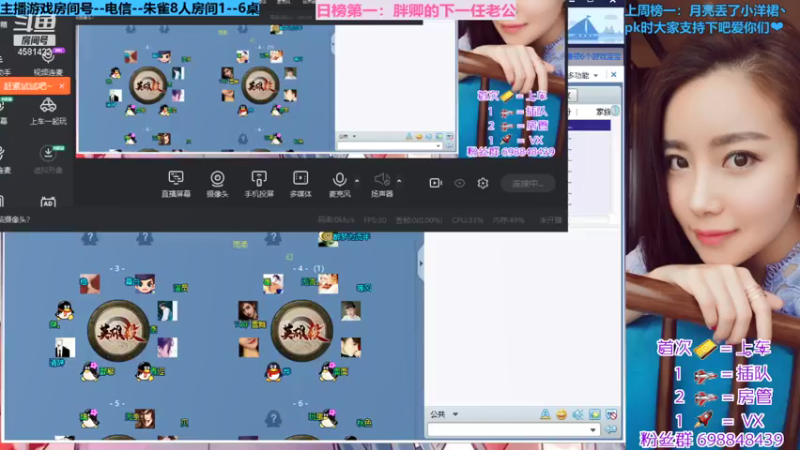The height and width of the screenshot is (450, 800).
Task: Open the chat input history dropdown arrow
Action: click(x=592, y=430)
